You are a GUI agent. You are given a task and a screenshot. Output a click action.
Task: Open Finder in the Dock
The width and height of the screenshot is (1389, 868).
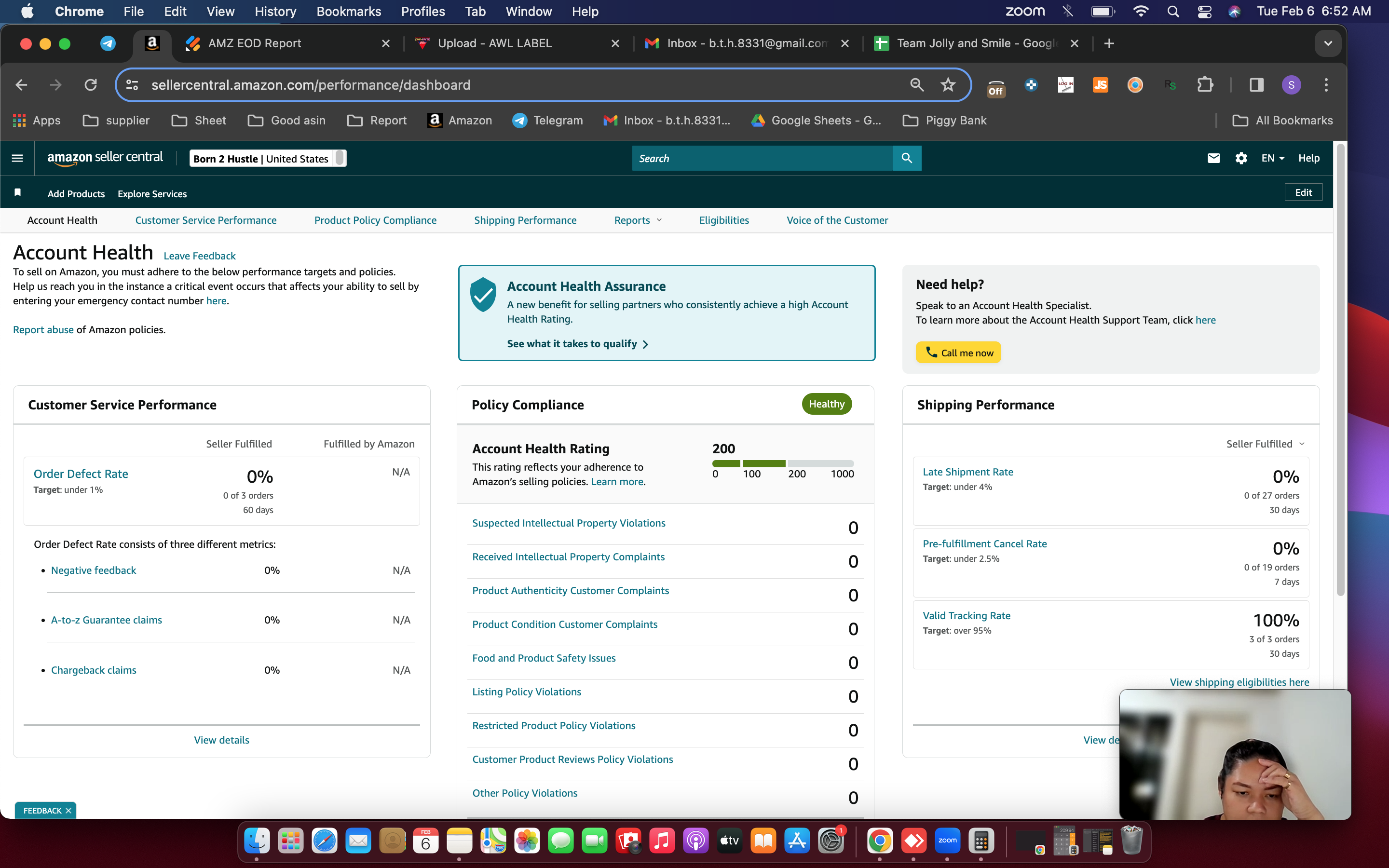tap(257, 841)
